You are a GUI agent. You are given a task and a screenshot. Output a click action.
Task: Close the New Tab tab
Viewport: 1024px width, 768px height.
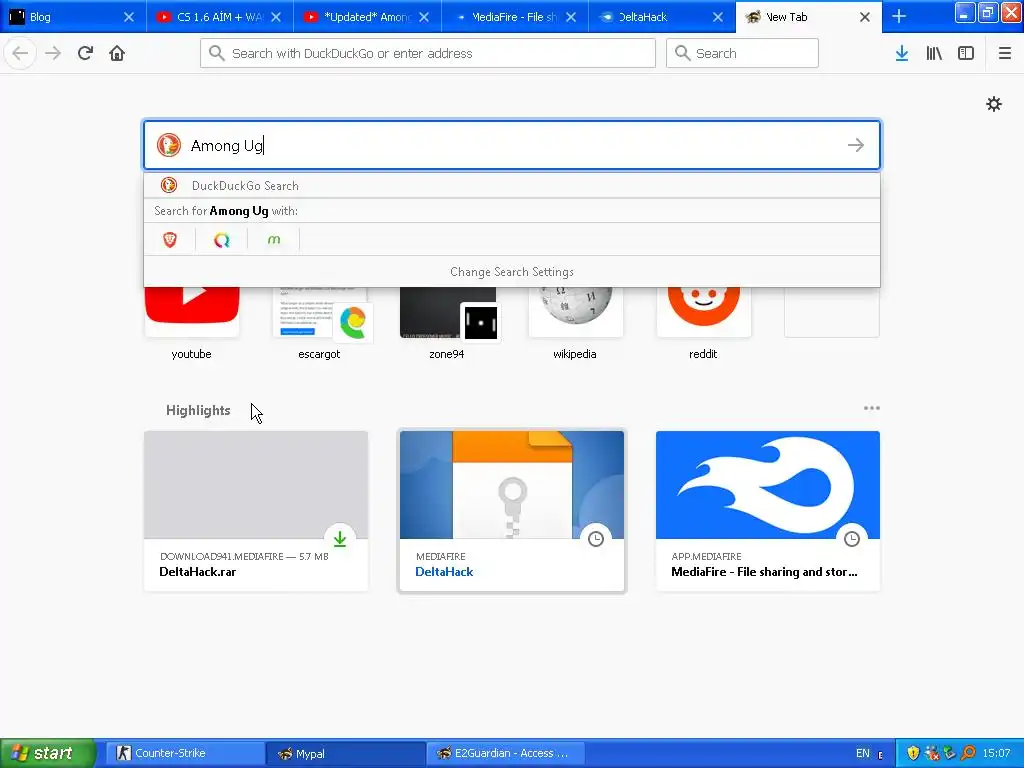[865, 17]
